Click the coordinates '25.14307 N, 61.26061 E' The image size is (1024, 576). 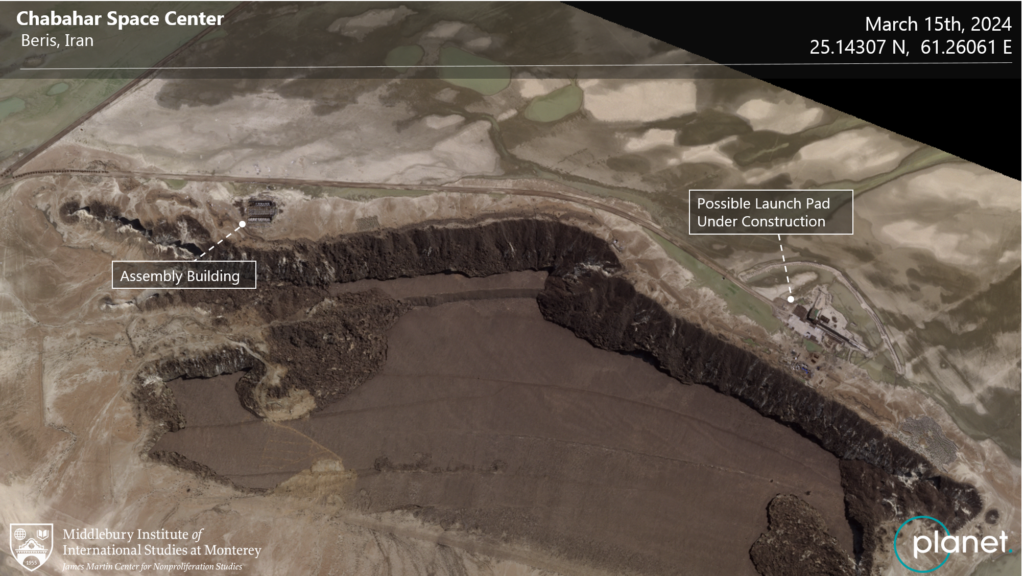click(x=911, y=46)
